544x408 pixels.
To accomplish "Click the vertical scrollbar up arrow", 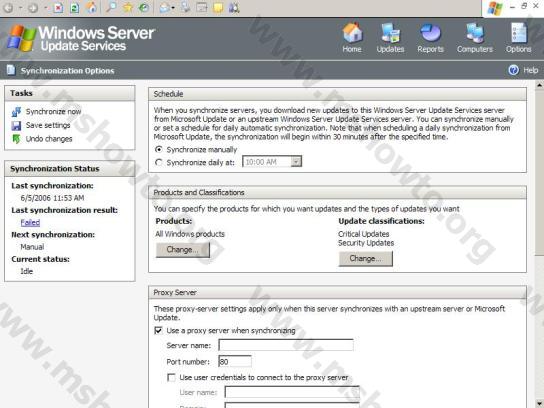I will click(539, 85).
